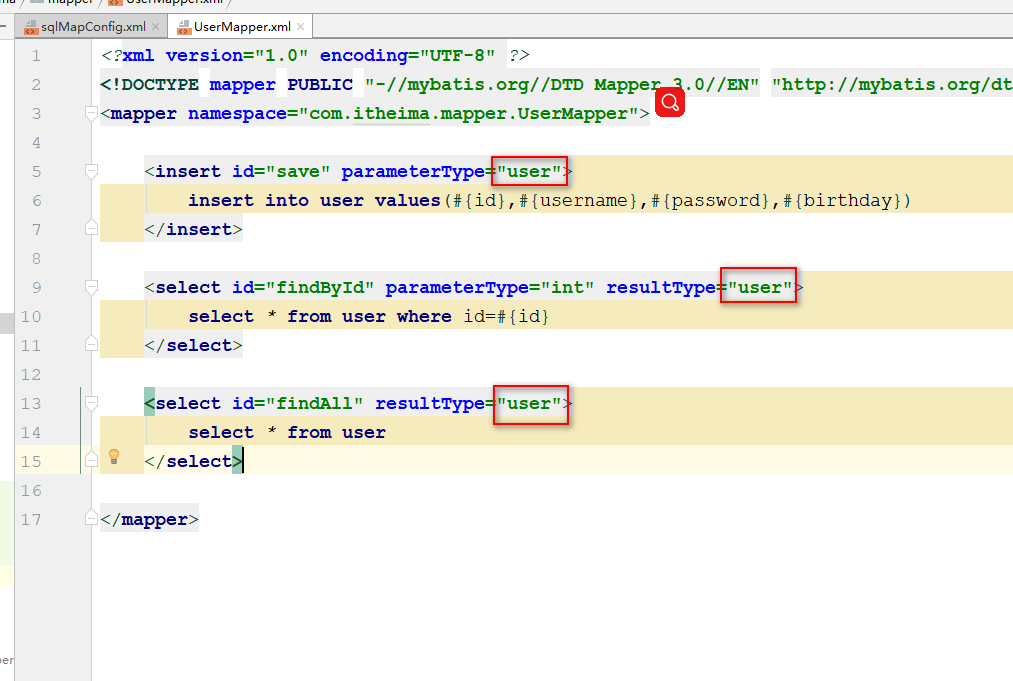This screenshot has height=681, width=1013.
Task: Click line number 6 in the gutter
Action: coord(36,201)
